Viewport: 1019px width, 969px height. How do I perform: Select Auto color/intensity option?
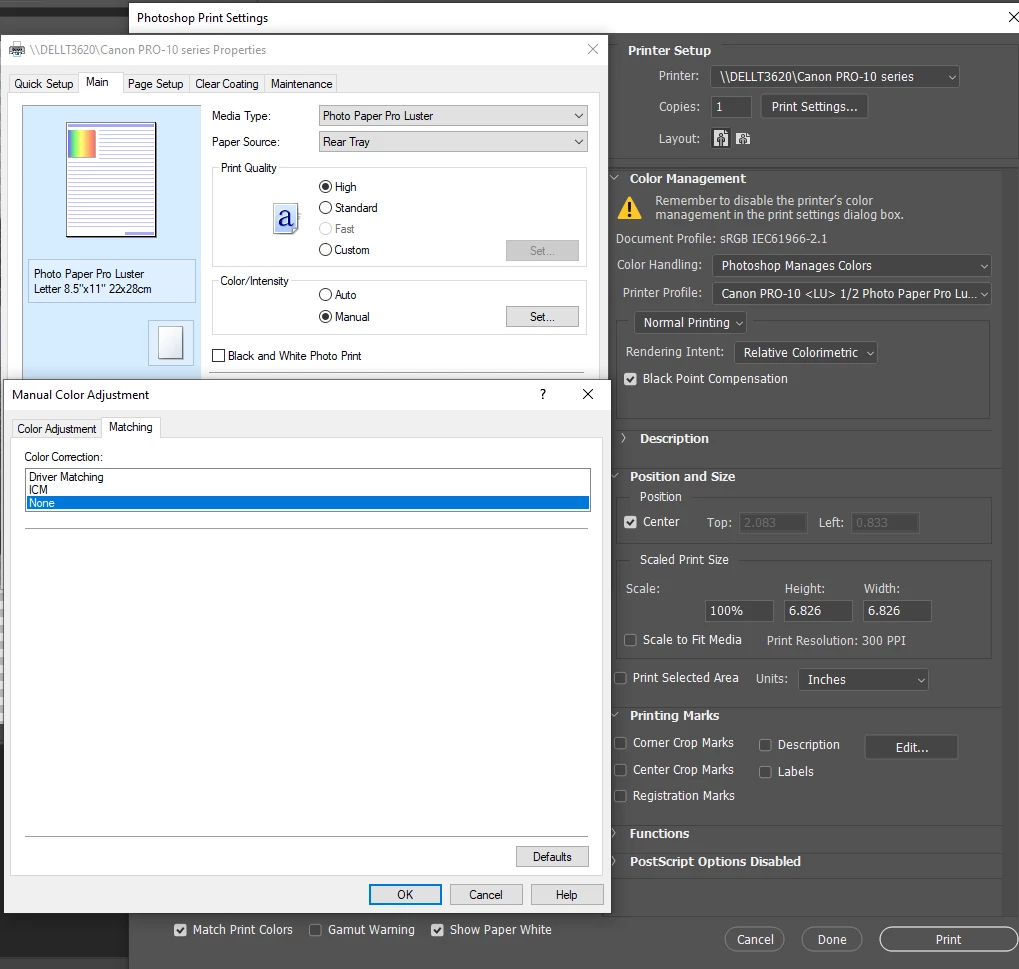pos(326,294)
